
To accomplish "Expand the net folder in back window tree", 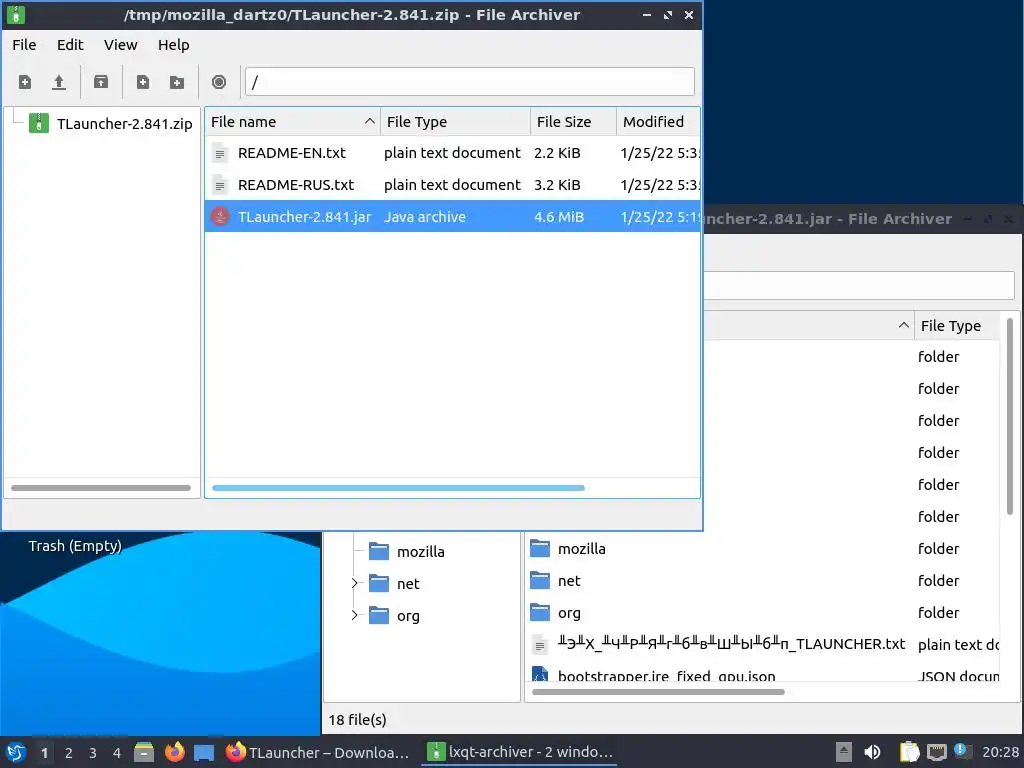I will pos(355,583).
